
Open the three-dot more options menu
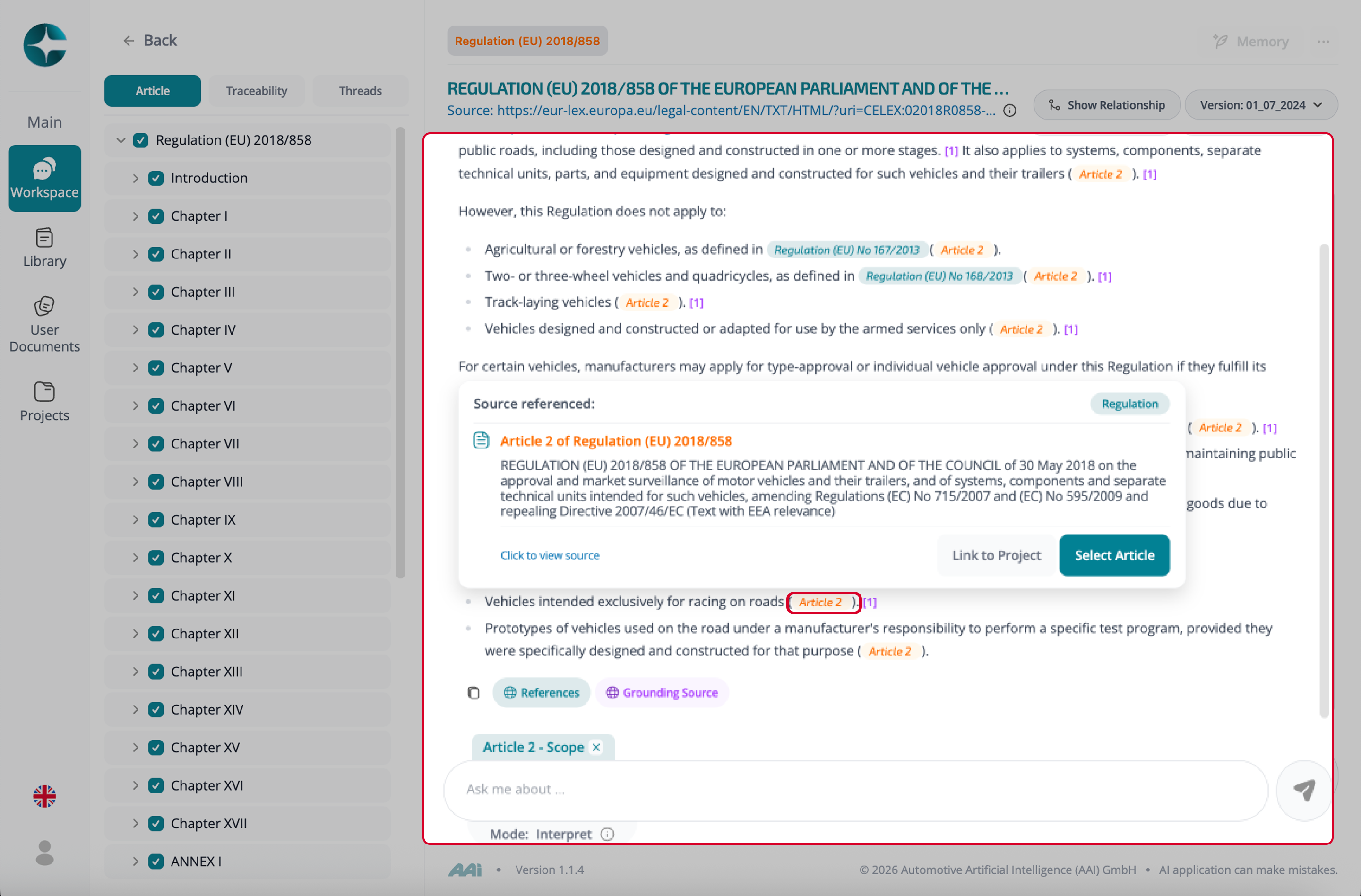(x=1323, y=42)
